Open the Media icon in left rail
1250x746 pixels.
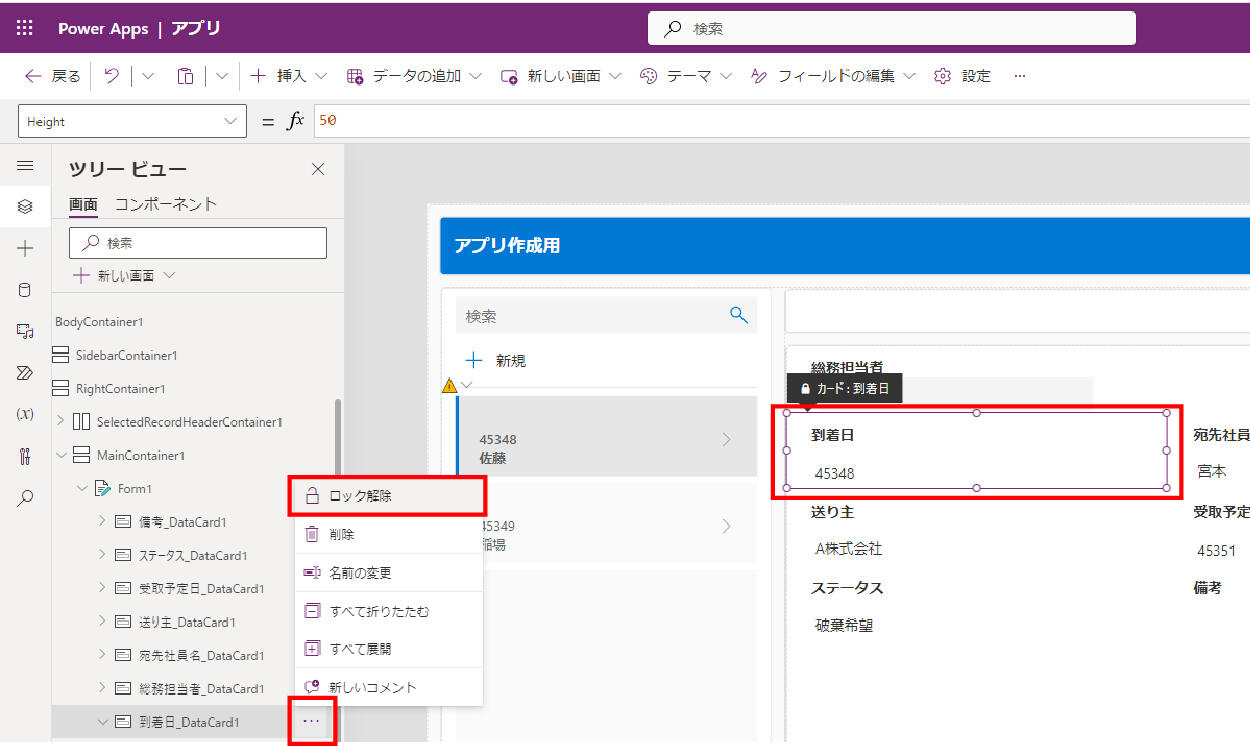click(x=25, y=331)
